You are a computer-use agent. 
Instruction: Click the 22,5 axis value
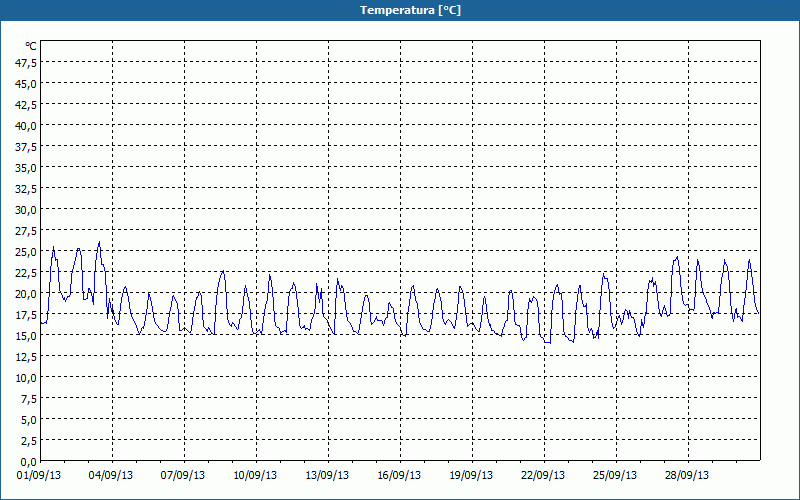click(x=26, y=273)
